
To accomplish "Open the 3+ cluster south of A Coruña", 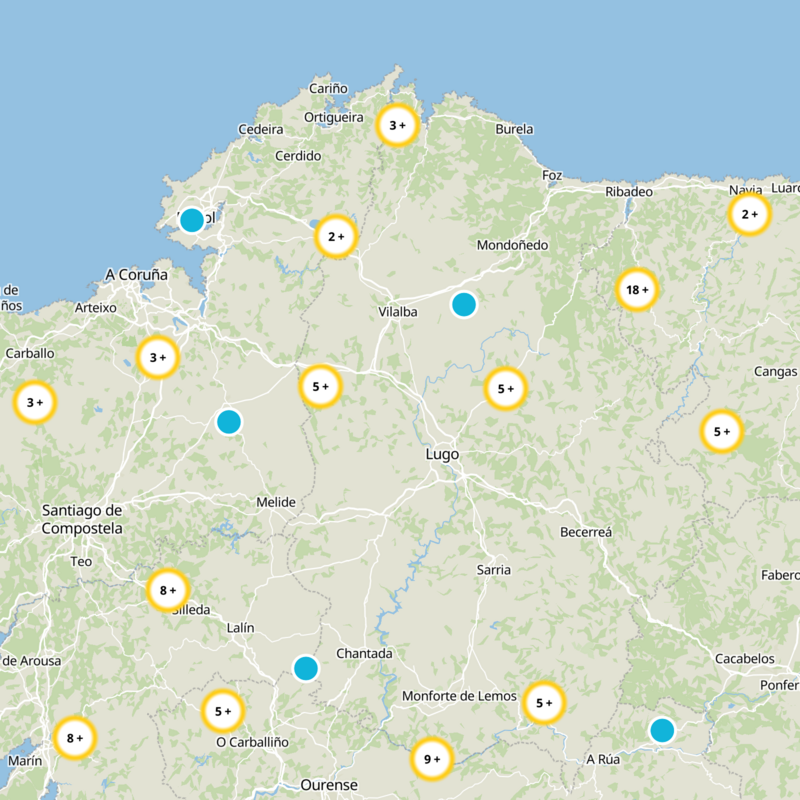I will pos(158,358).
